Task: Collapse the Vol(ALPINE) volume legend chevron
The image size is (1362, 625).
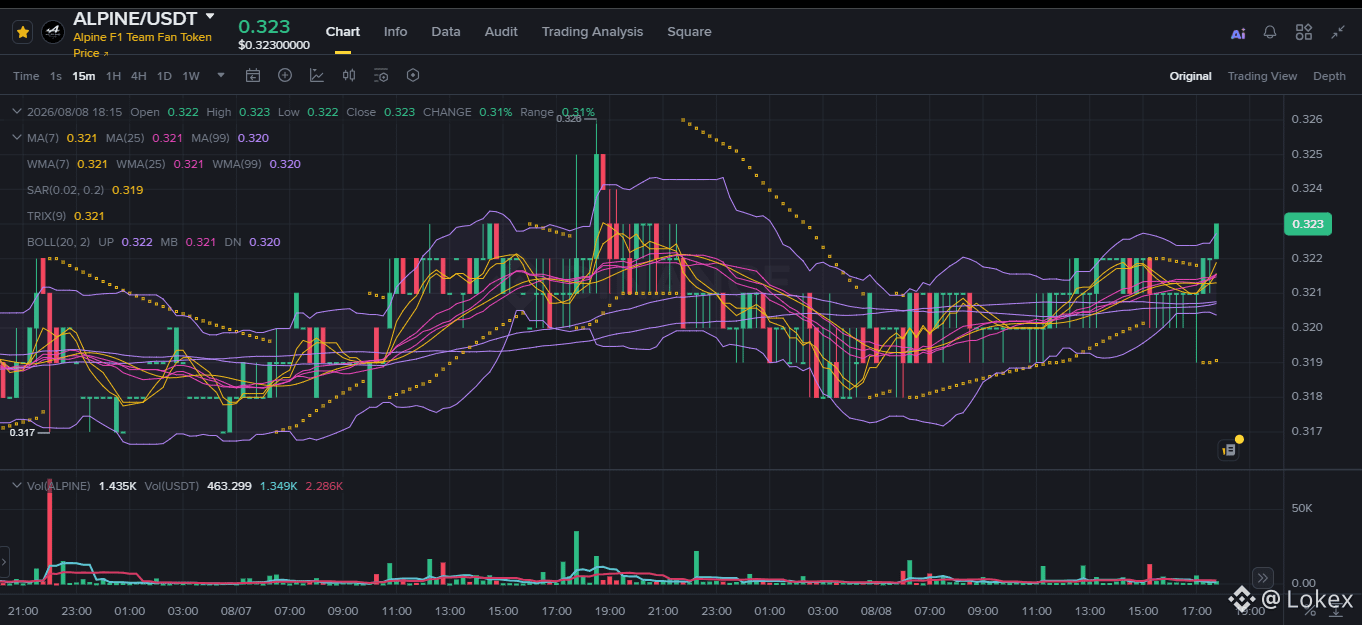Action: click(16, 486)
